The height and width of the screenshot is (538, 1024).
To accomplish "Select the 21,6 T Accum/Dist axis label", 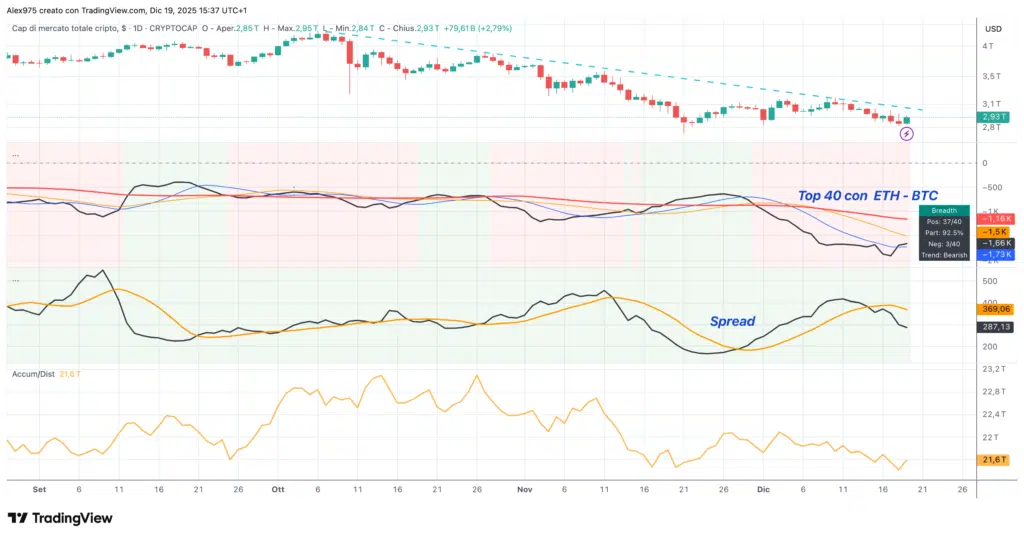I will 993,459.
